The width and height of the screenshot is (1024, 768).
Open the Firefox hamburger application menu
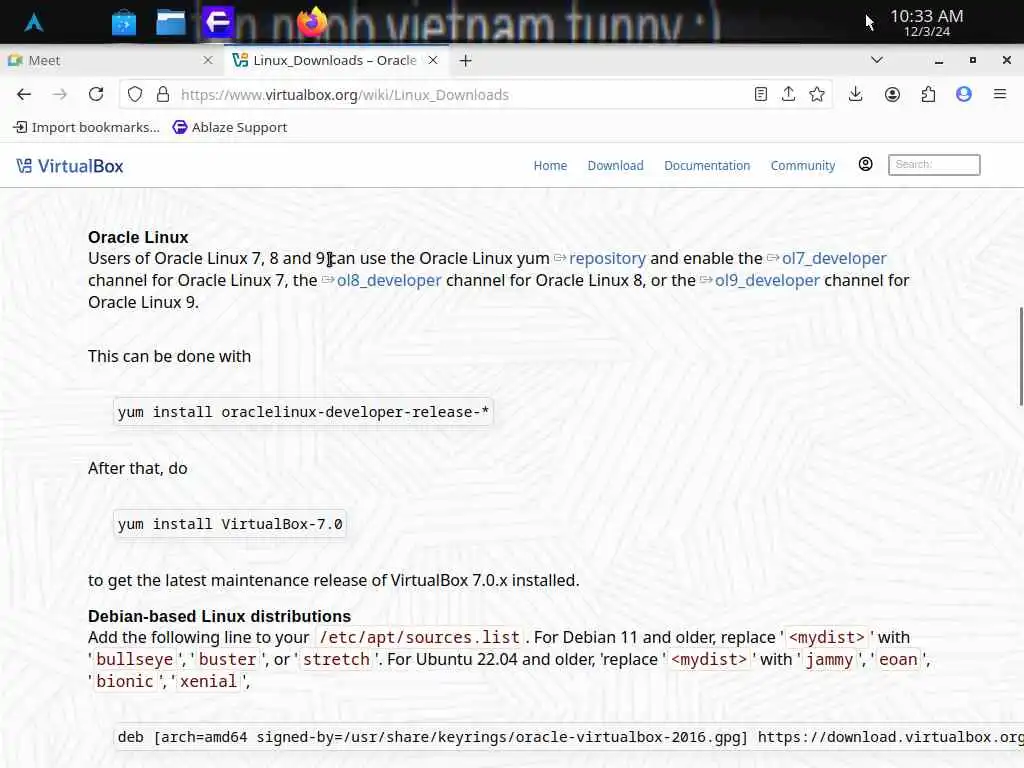(1000, 95)
